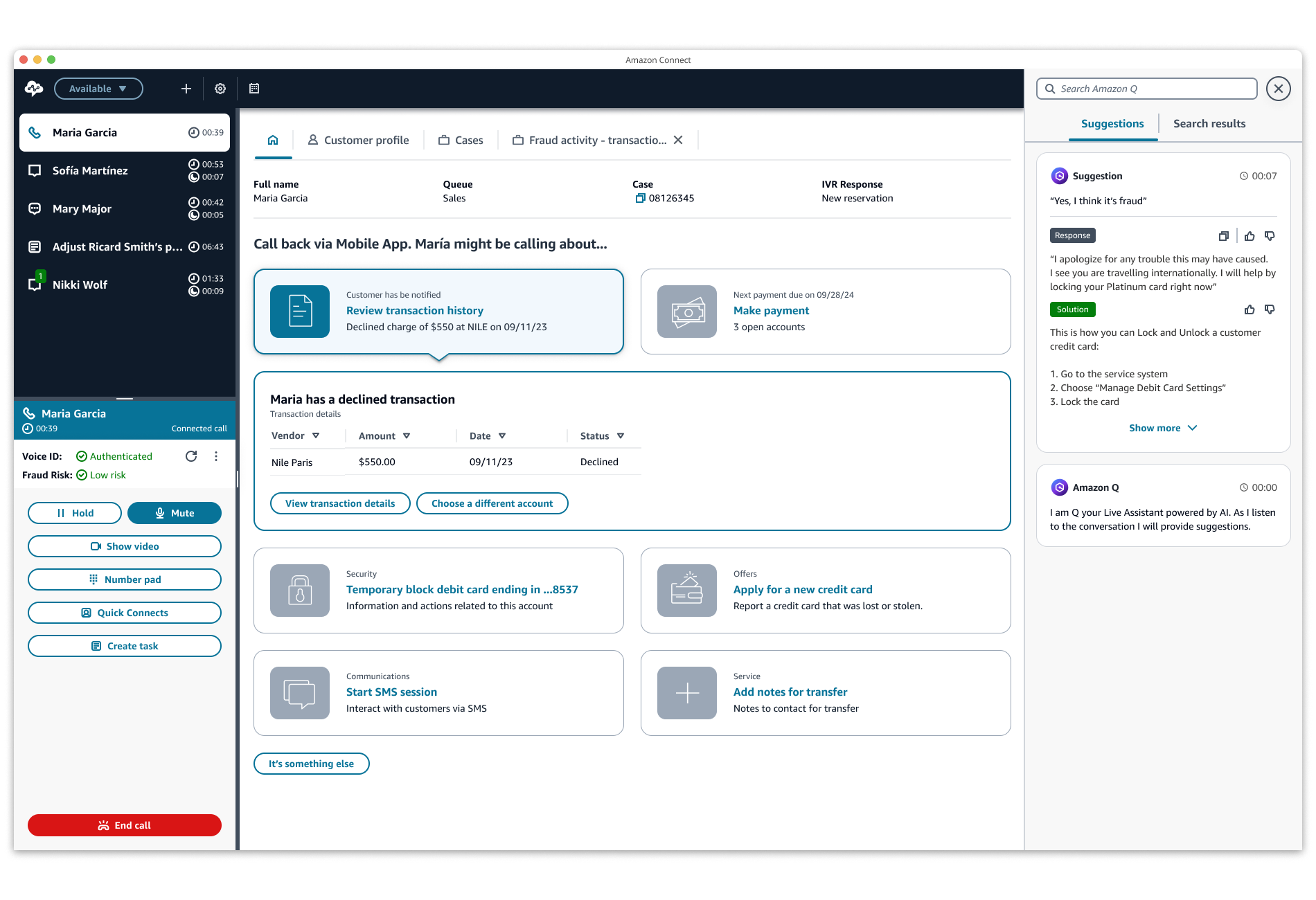Switch to the home tab icon
The height and width of the screenshot is (900, 1316).
[x=273, y=139]
